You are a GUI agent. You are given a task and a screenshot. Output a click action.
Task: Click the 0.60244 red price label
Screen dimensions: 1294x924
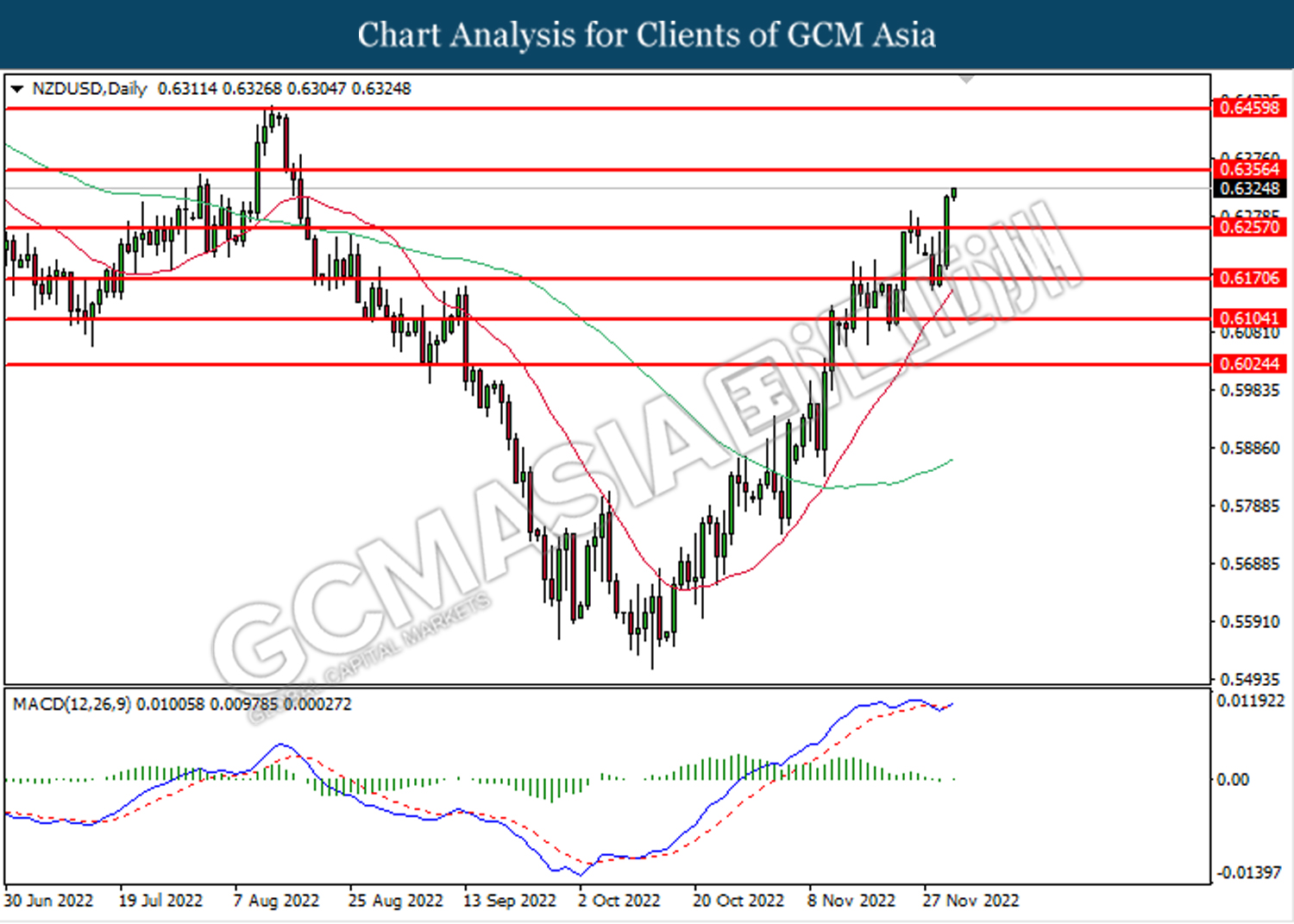(x=1250, y=364)
